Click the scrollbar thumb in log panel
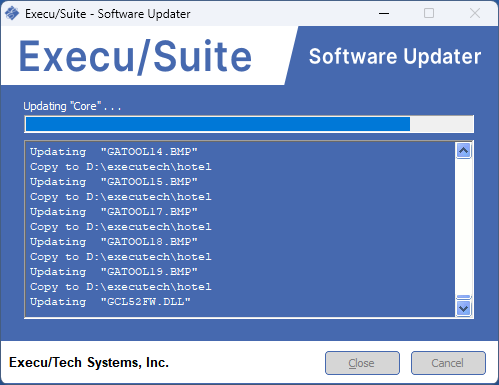This screenshot has height=385, width=499. point(463,297)
